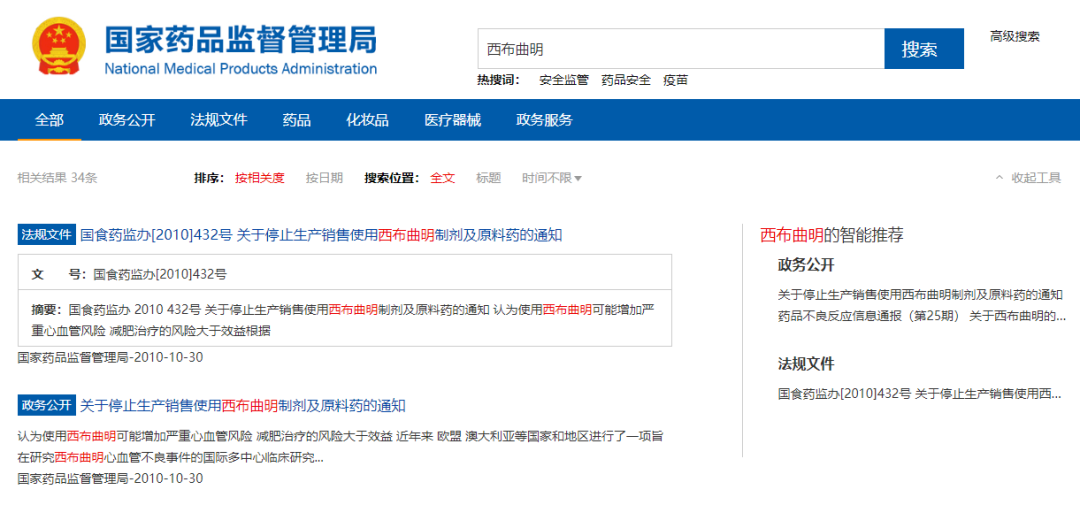Switch to the 政务服务 tab
The height and width of the screenshot is (505, 1080).
point(544,121)
